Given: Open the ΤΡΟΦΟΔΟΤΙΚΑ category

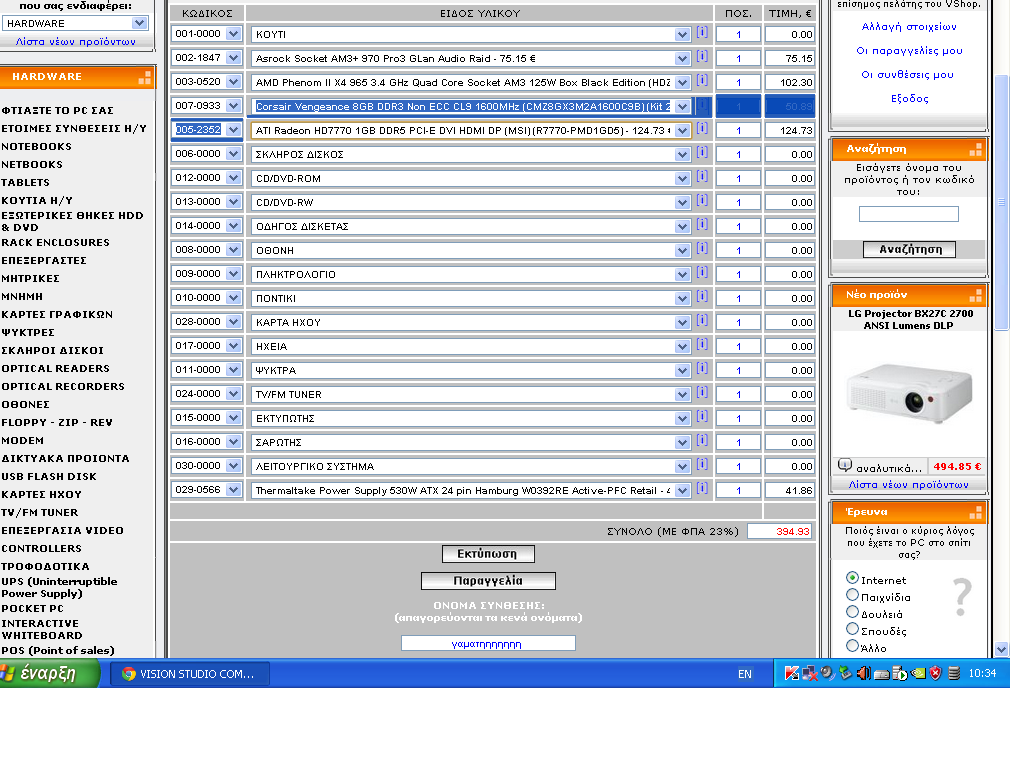Looking at the screenshot, I should coord(45,566).
